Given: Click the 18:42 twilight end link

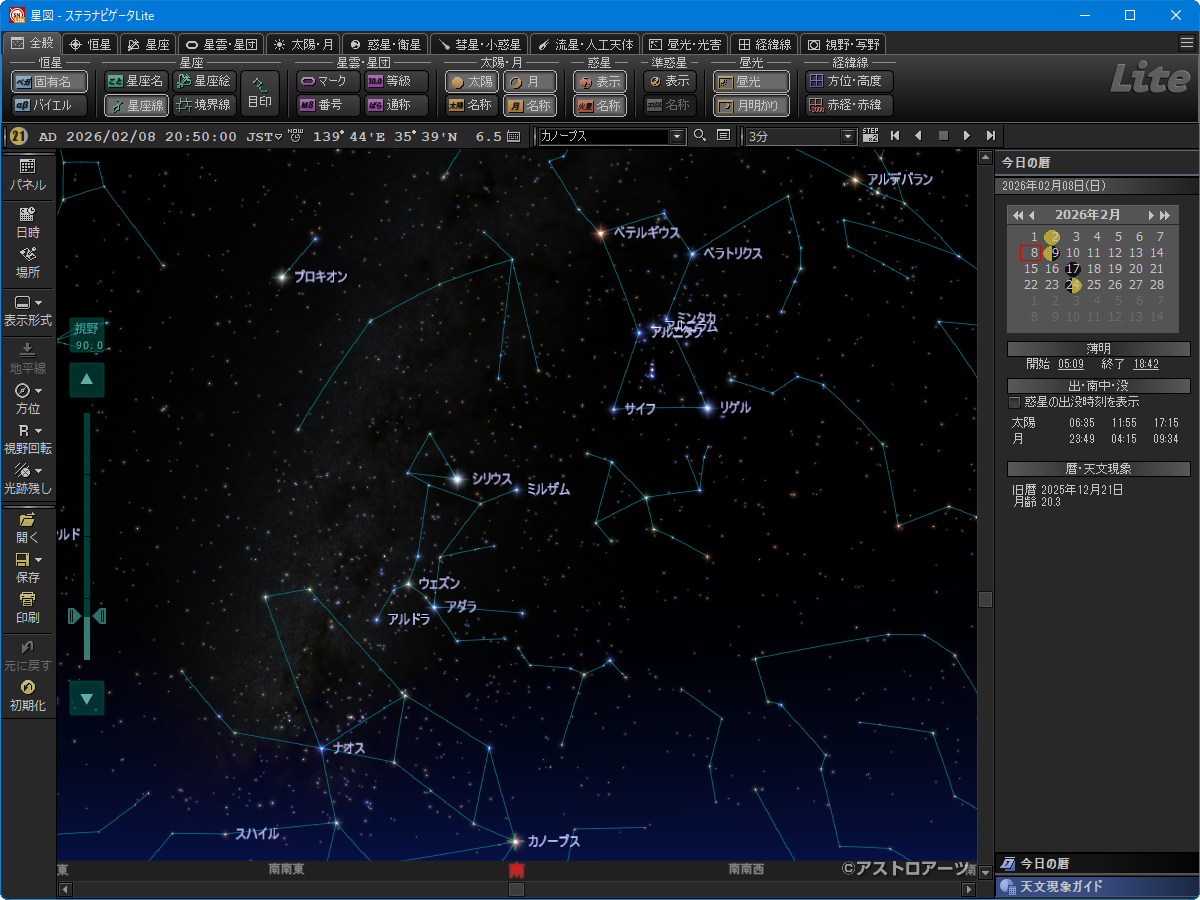Looking at the screenshot, I should (1146, 364).
